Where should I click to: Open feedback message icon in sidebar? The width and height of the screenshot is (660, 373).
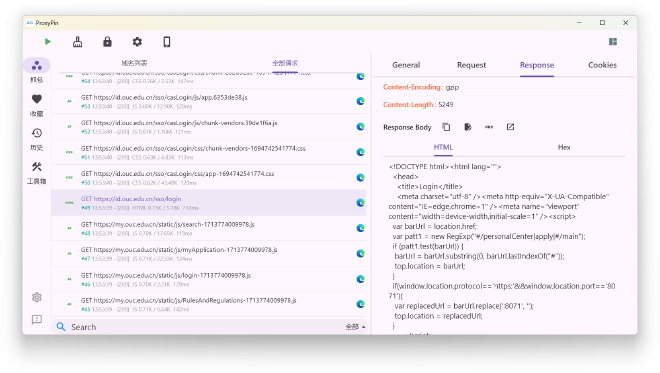pos(37,320)
